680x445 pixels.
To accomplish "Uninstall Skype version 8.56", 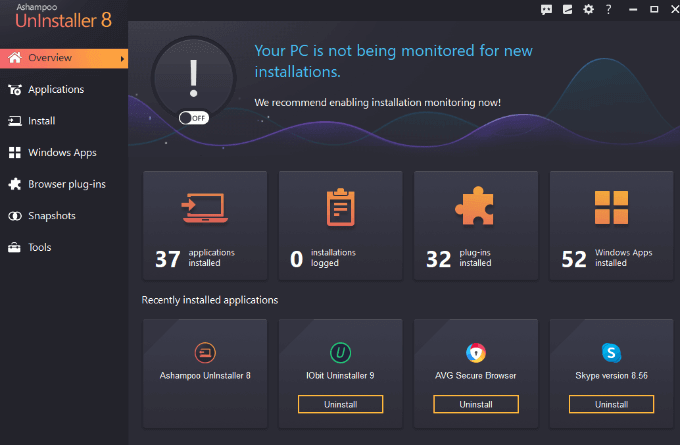I will pyautogui.click(x=611, y=404).
